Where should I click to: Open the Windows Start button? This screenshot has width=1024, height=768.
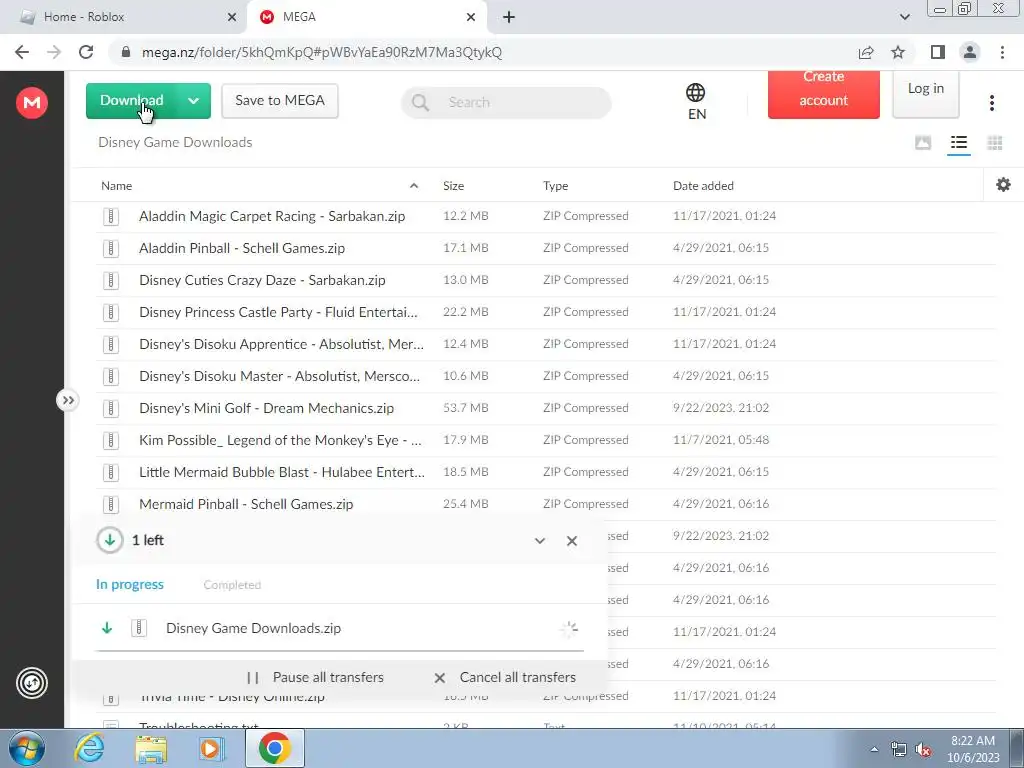(27, 748)
